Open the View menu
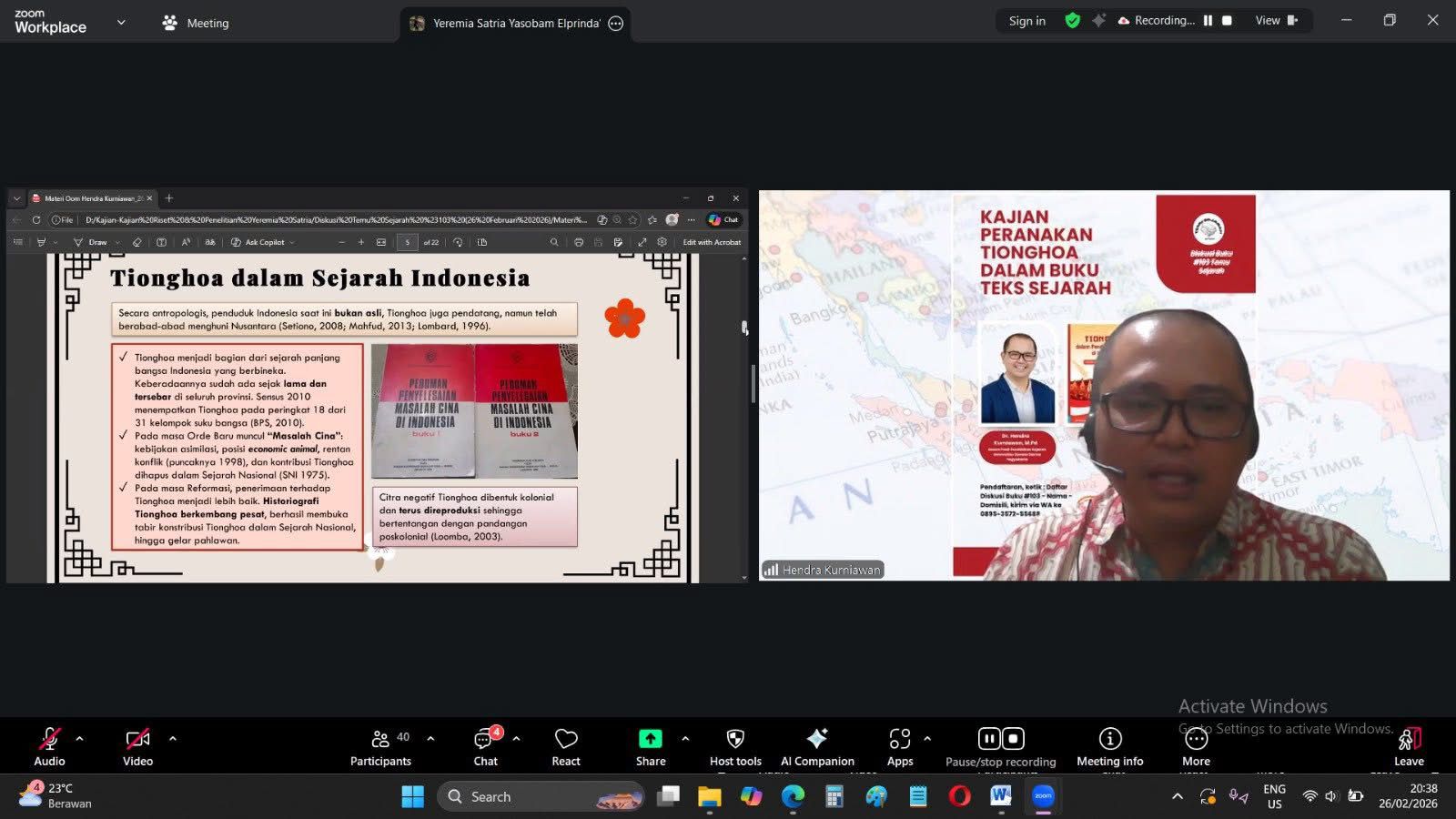 point(1276,20)
